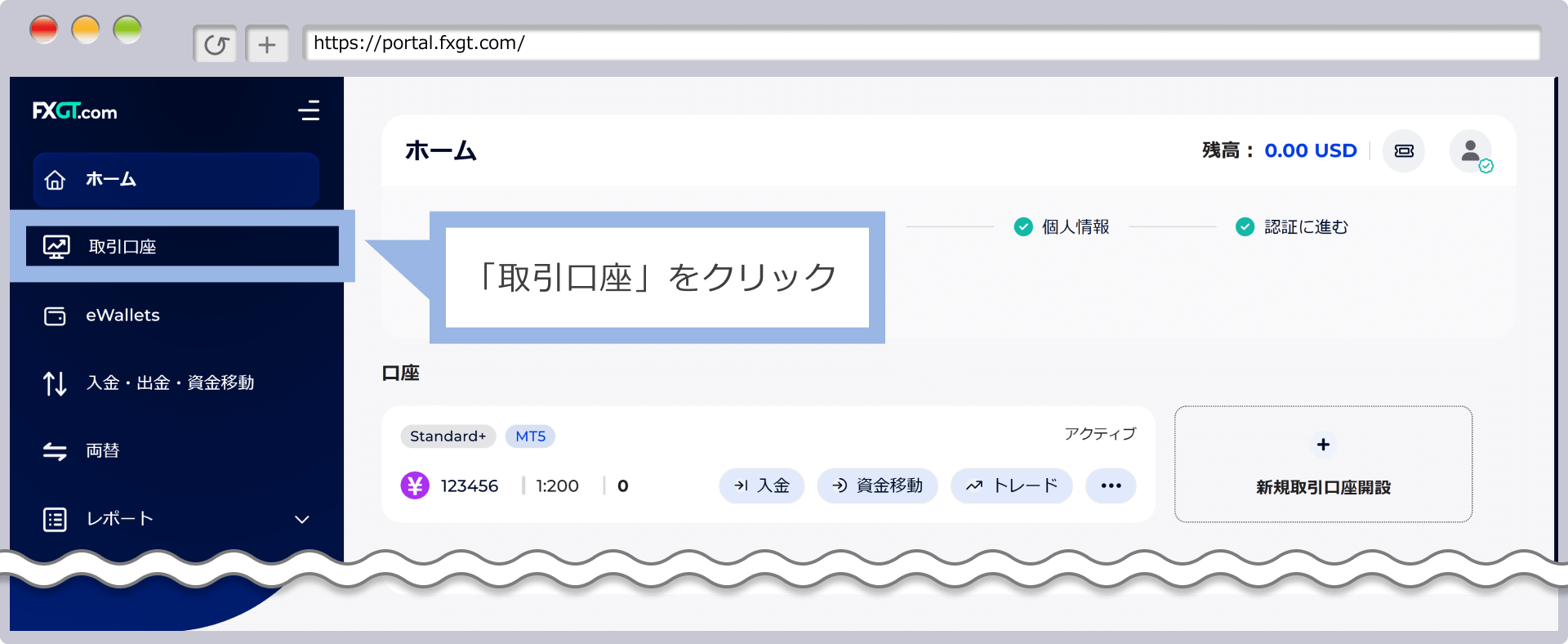Image resolution: width=1568 pixels, height=644 pixels.
Task: Click the 個人情報 step
Action: coord(1075,226)
